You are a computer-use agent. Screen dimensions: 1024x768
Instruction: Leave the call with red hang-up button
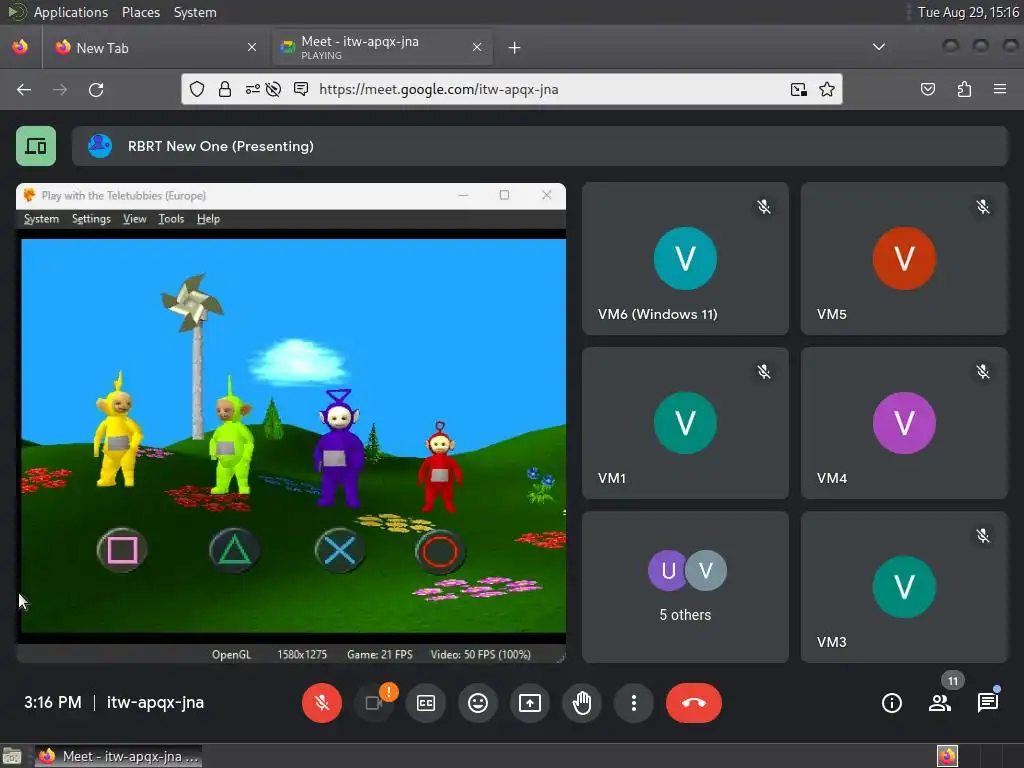(x=694, y=703)
